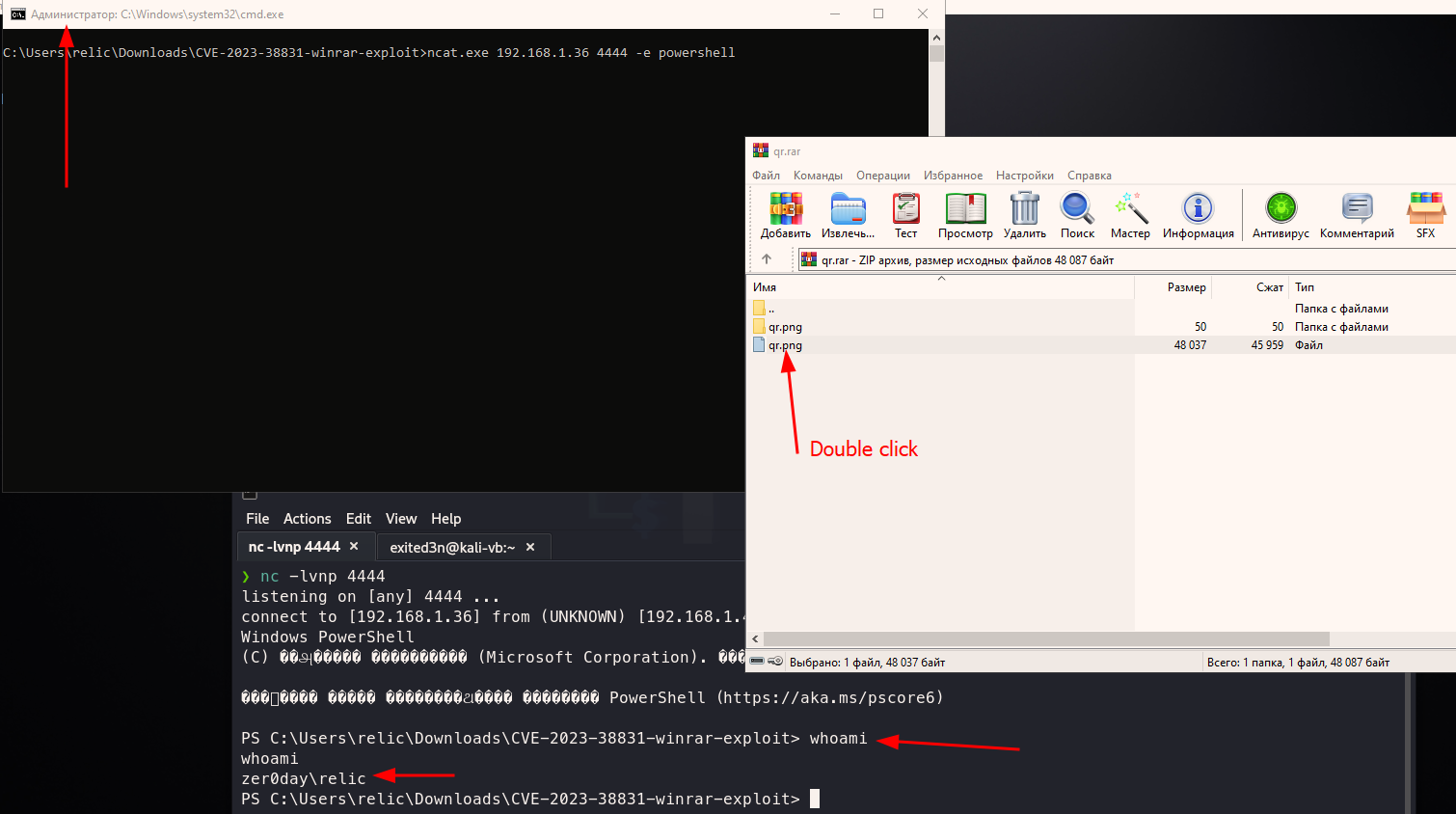Click the WinRAR horizontal scrollbar thumb
1456x814 pixels.
[x=1045, y=638]
